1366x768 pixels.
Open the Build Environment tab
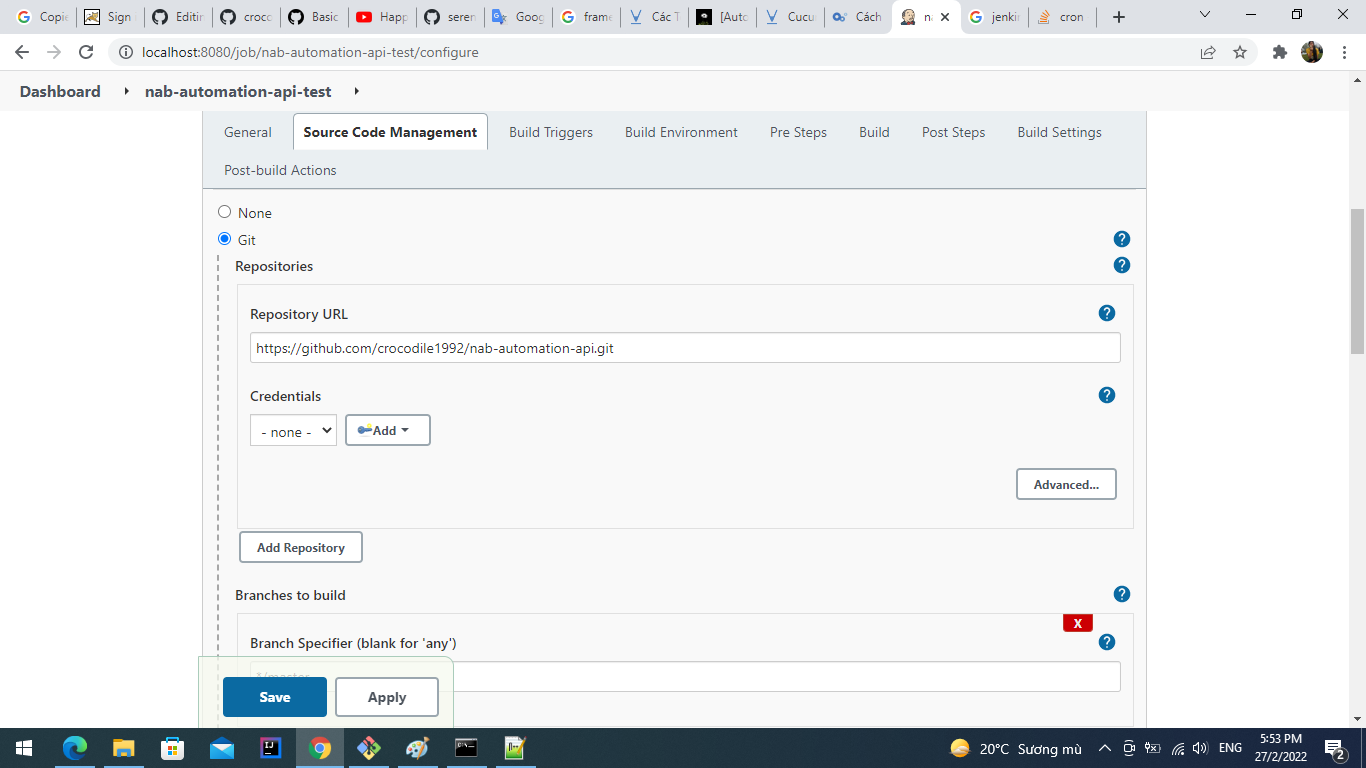coord(681,132)
